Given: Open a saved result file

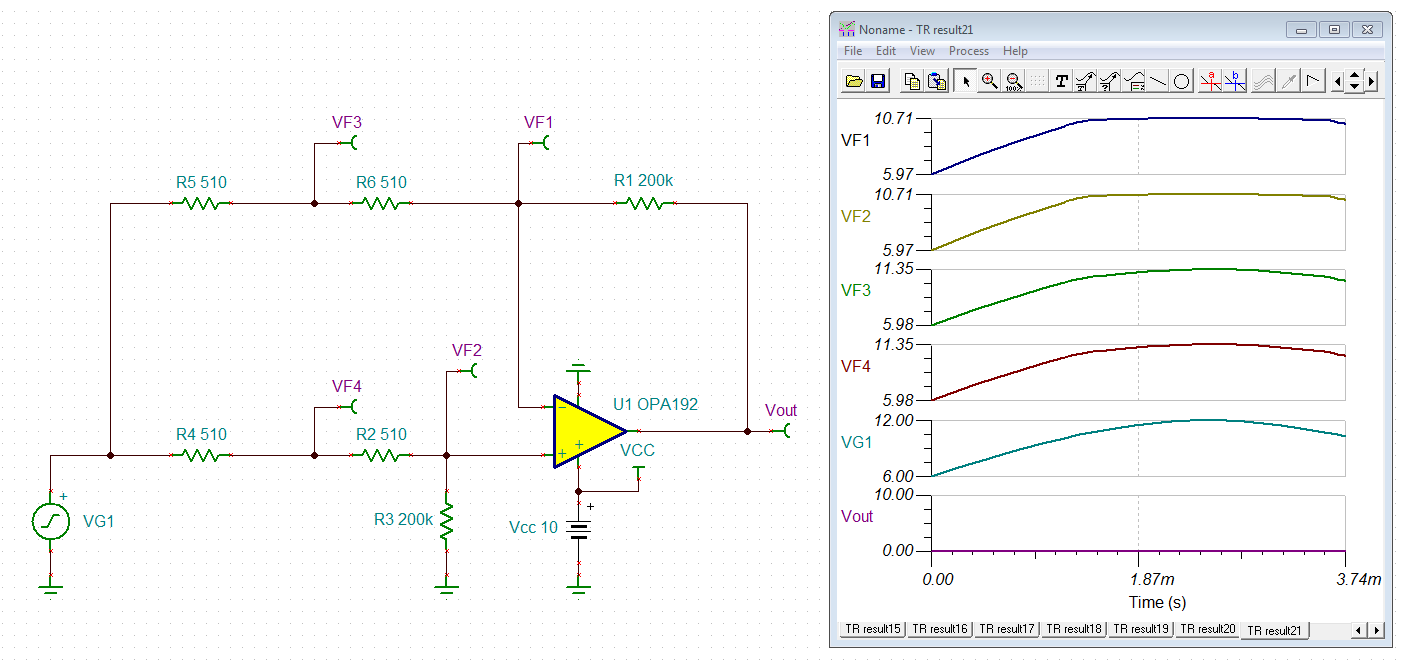Looking at the screenshot, I should click(x=854, y=80).
